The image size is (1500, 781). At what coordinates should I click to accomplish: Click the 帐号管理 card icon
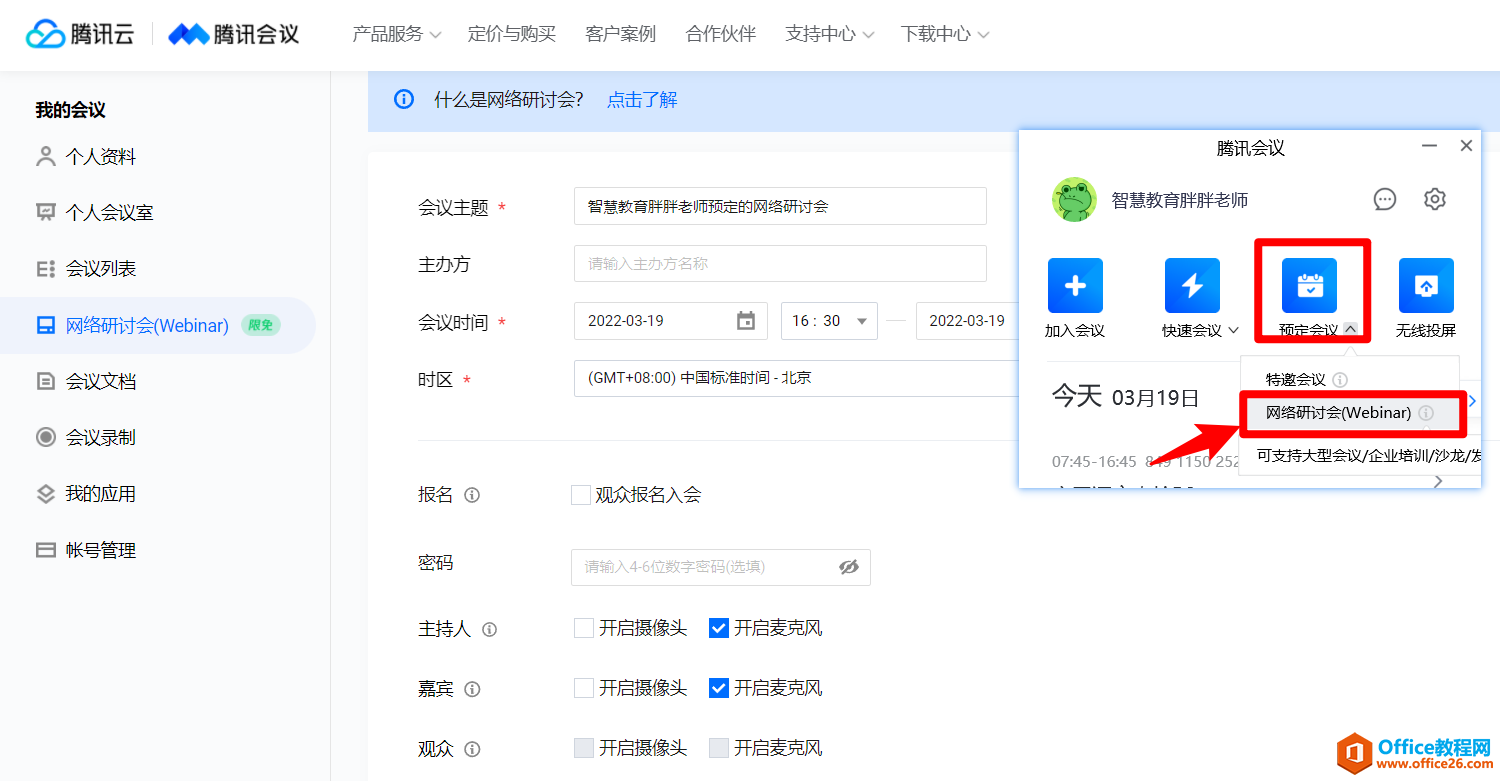(x=45, y=550)
